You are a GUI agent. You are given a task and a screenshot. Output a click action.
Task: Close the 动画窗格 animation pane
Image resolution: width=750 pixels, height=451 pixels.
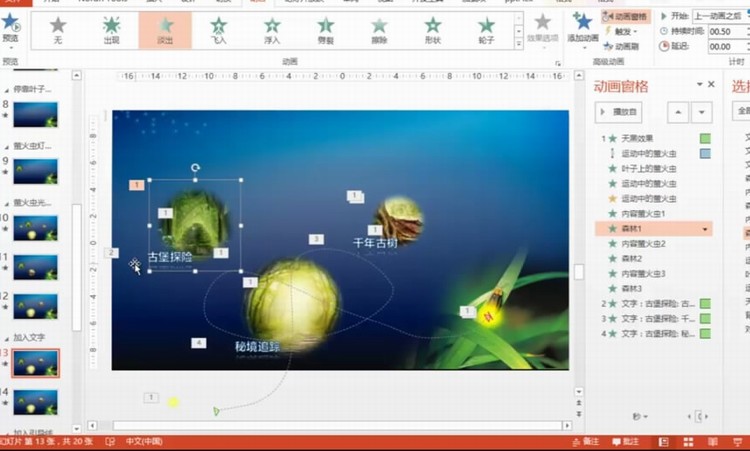click(x=711, y=84)
